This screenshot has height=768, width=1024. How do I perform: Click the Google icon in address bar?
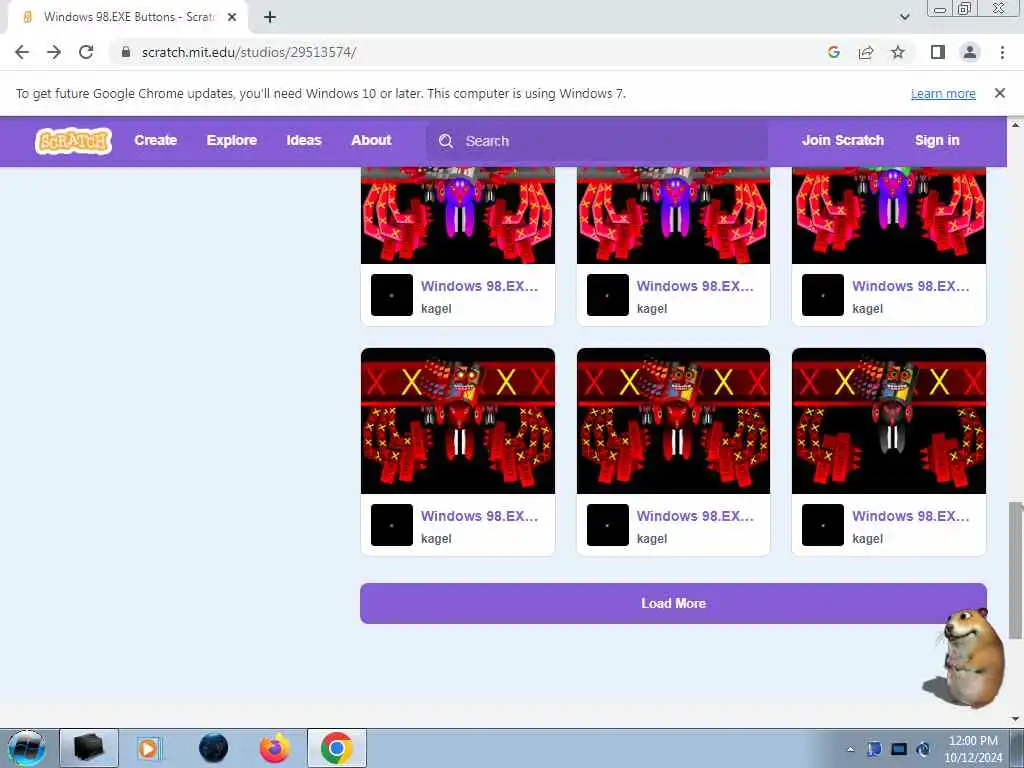coord(833,52)
